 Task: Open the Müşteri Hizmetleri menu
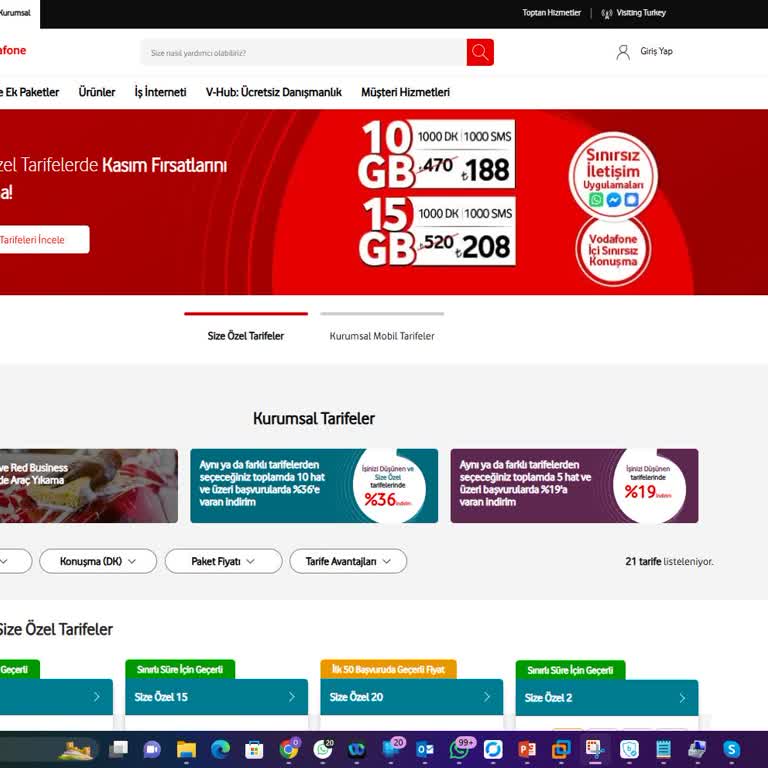(406, 92)
